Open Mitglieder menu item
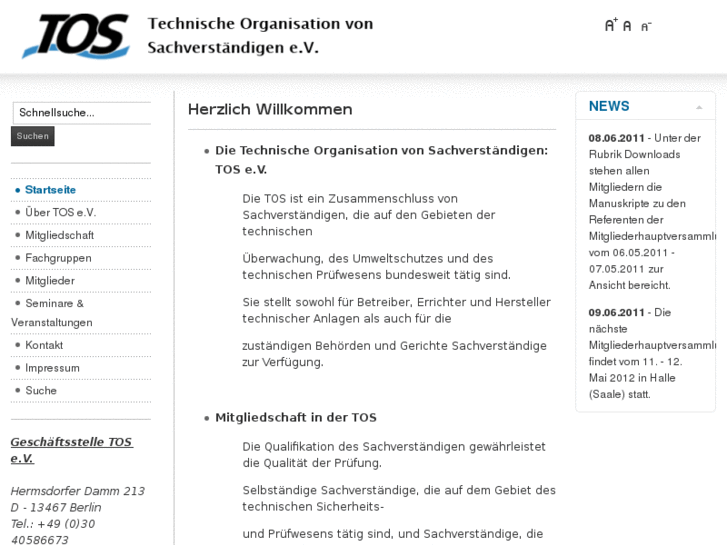The image size is (727, 545). tap(50, 281)
